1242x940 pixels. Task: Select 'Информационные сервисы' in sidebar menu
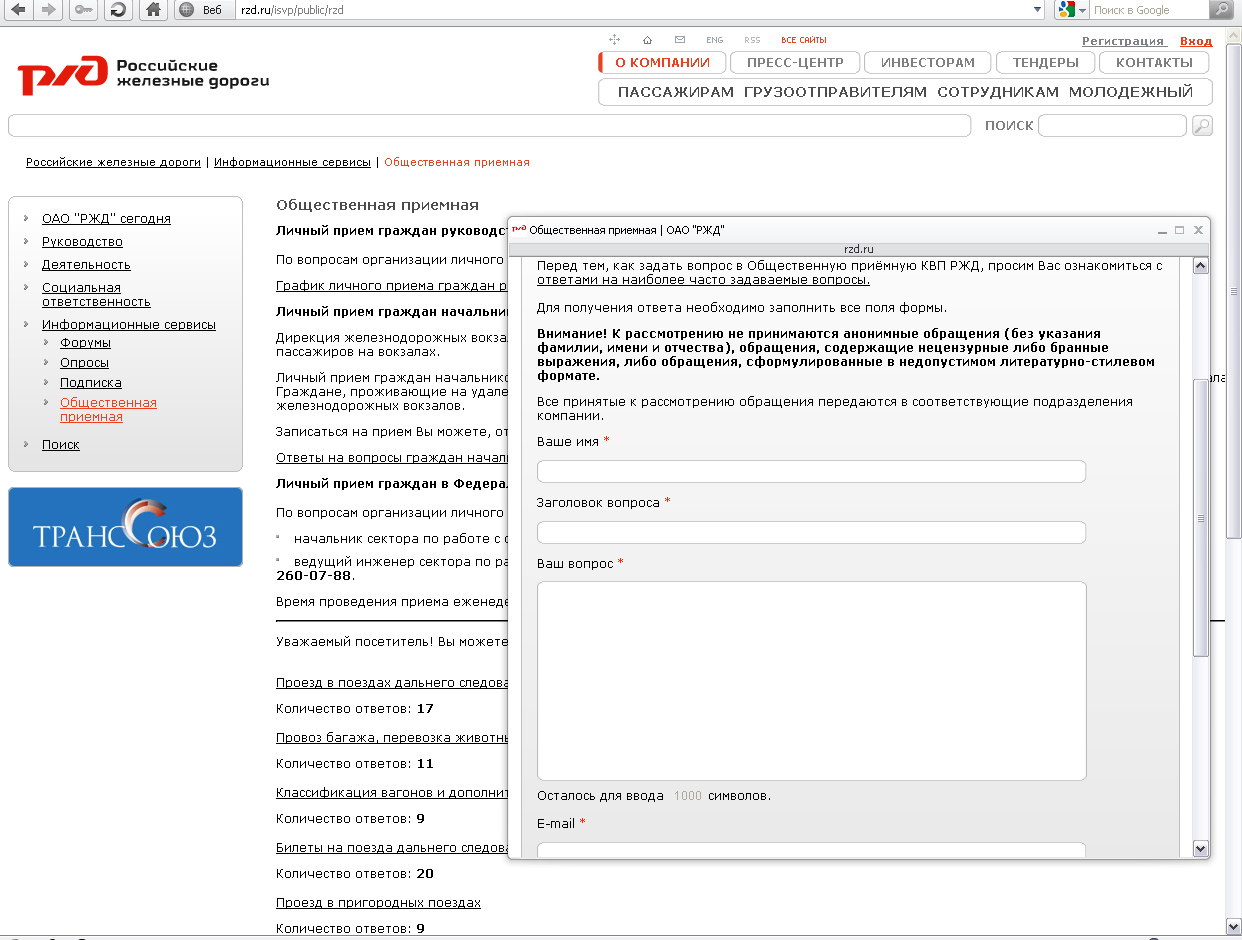[x=129, y=324]
